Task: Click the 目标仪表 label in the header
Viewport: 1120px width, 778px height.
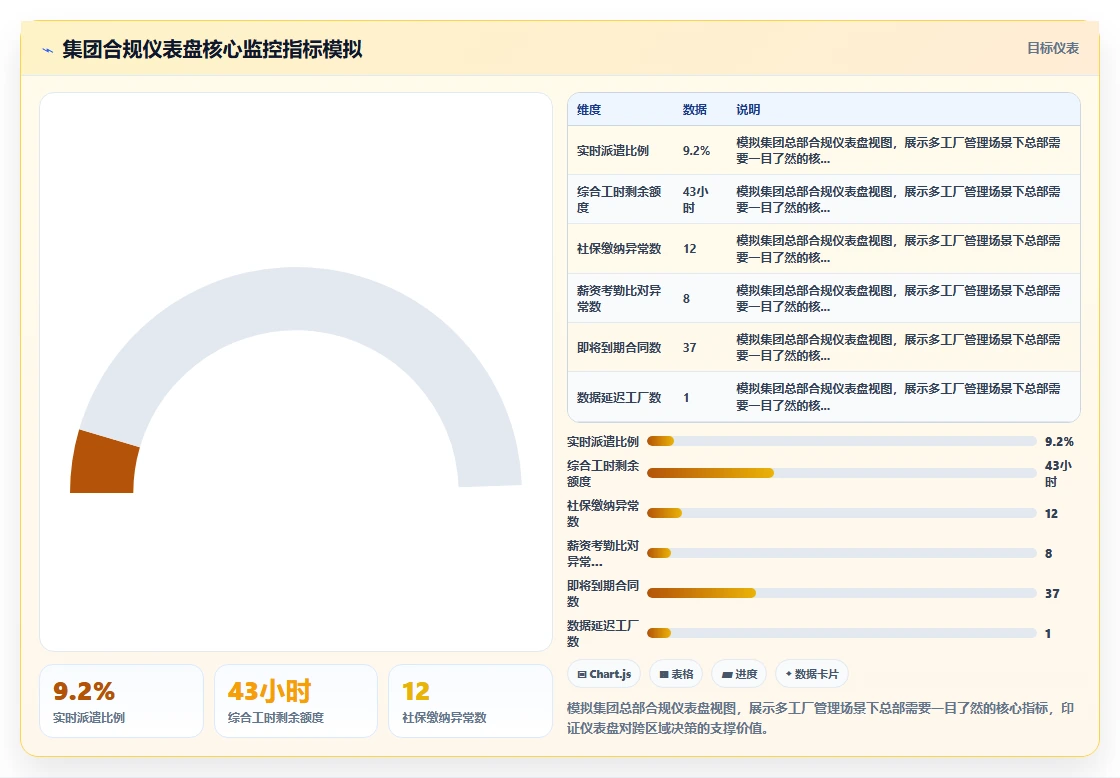Action: click(1052, 49)
